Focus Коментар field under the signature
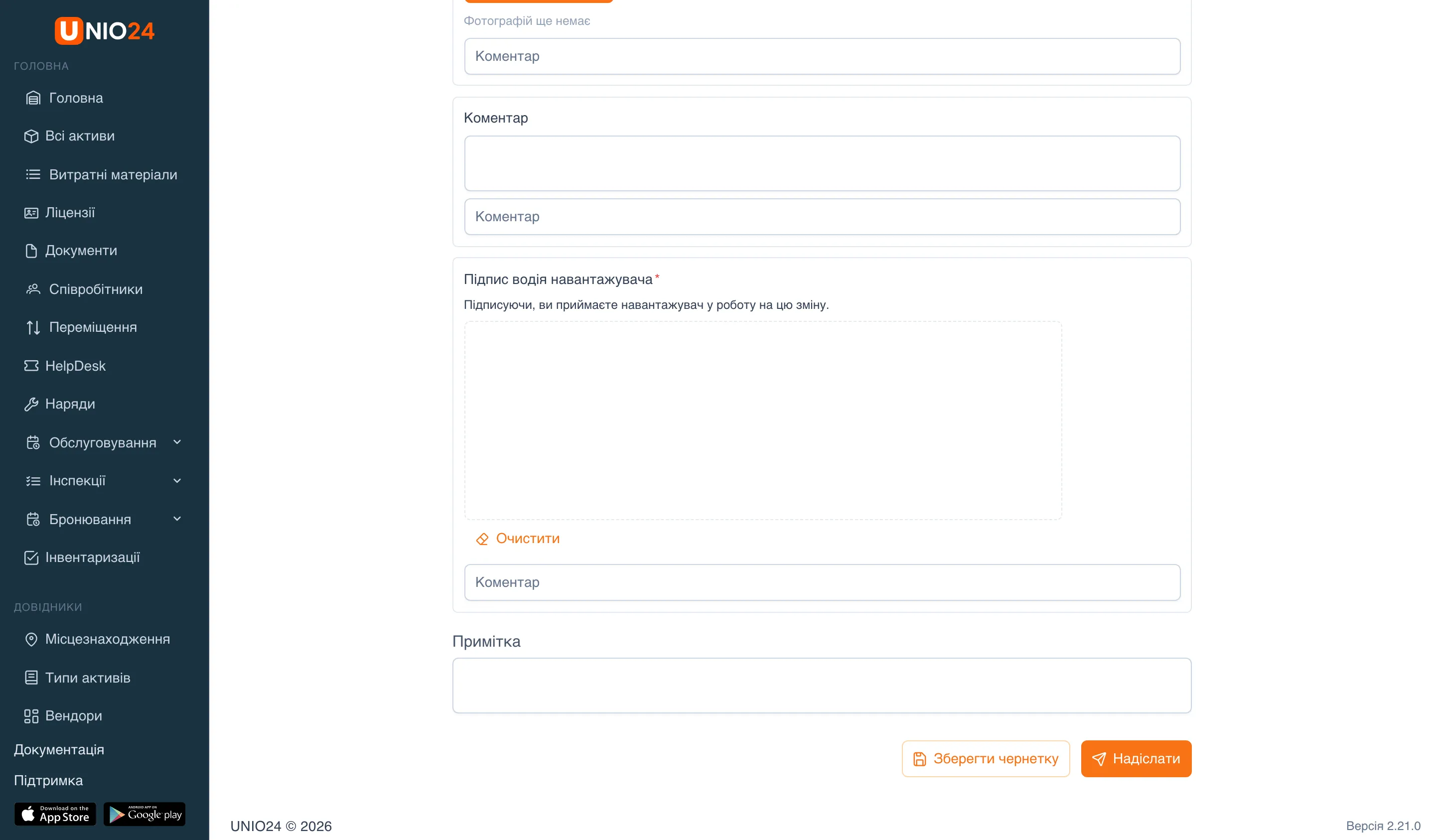1435x840 pixels. (x=822, y=582)
